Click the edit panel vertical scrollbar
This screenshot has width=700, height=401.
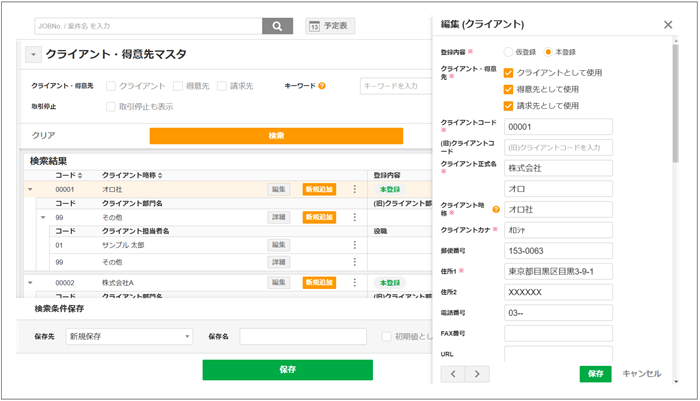tap(677, 100)
